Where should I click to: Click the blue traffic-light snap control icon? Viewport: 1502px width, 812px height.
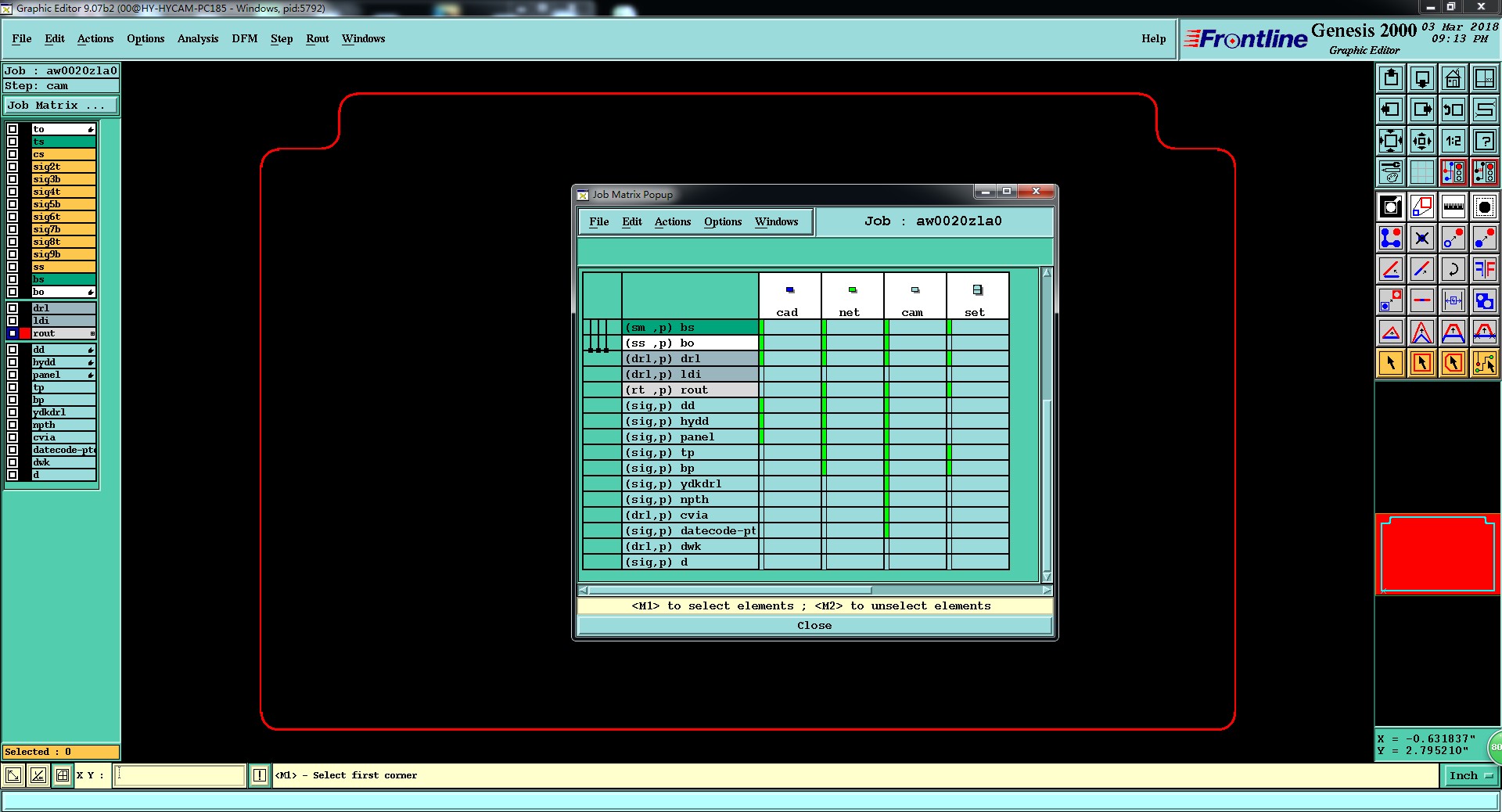1453,172
